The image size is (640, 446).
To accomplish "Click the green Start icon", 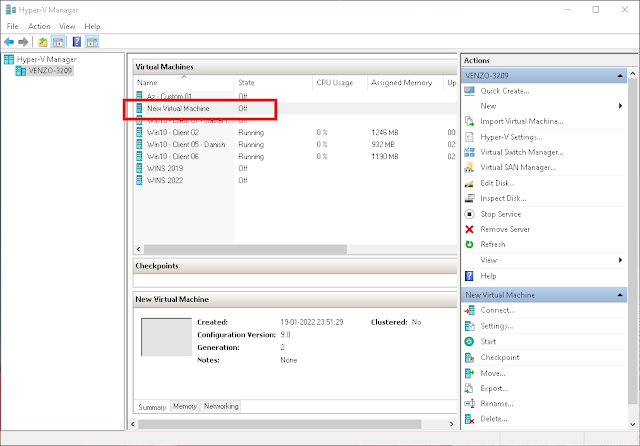I will [x=469, y=341].
